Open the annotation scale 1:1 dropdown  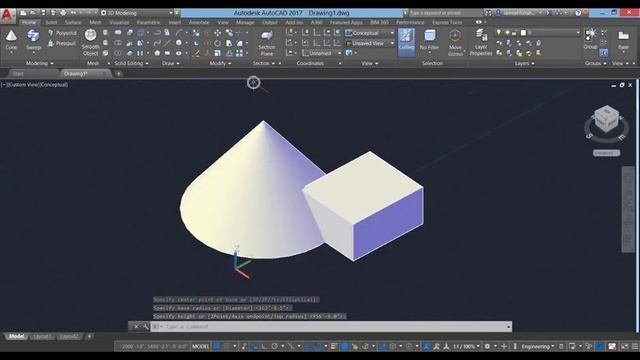point(466,347)
